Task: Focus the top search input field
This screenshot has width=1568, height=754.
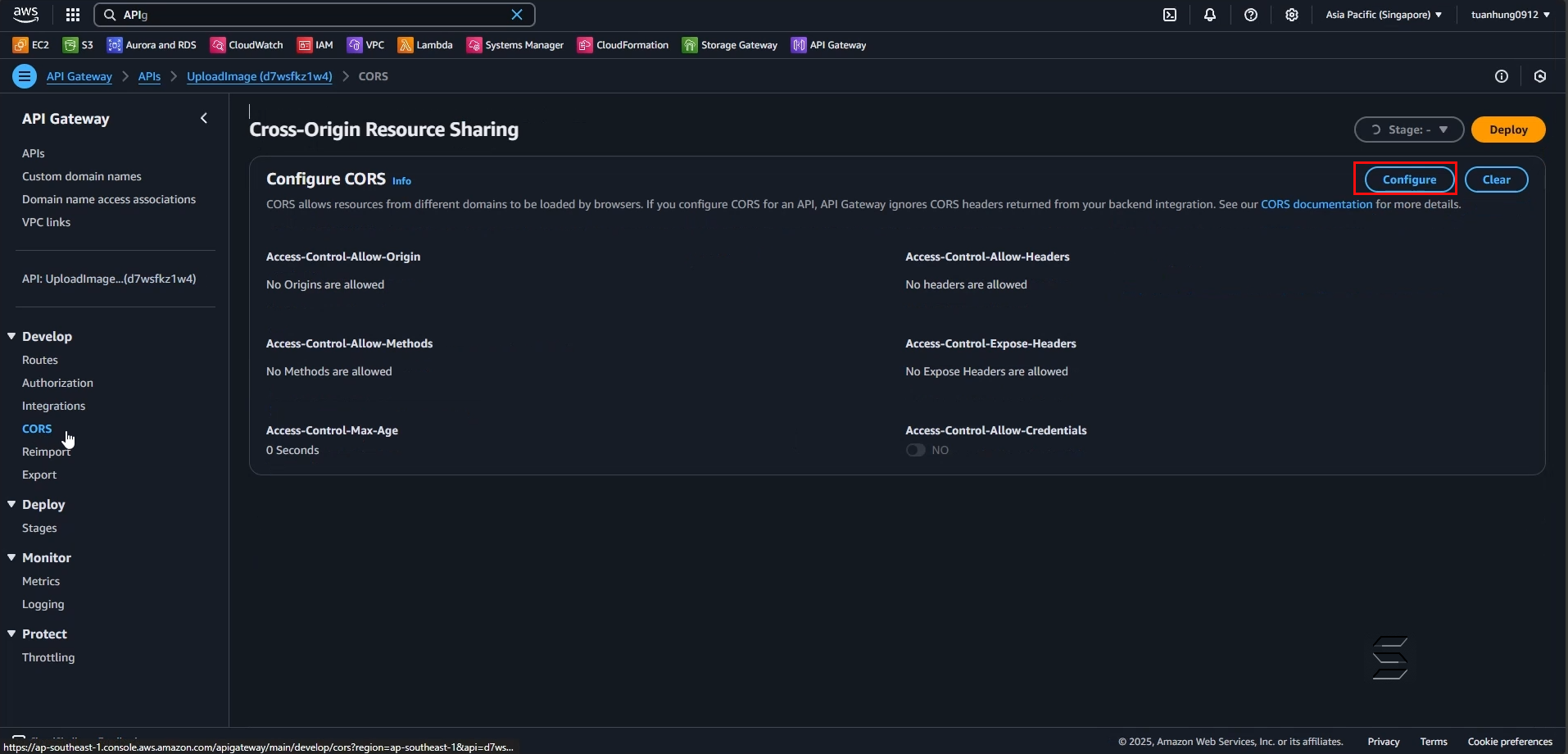Action: click(315, 15)
